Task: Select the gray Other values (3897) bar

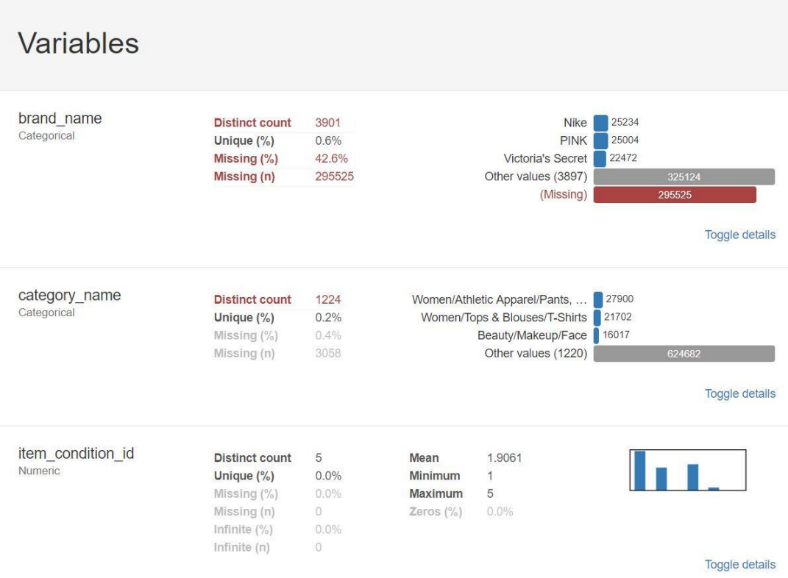Action: click(684, 177)
